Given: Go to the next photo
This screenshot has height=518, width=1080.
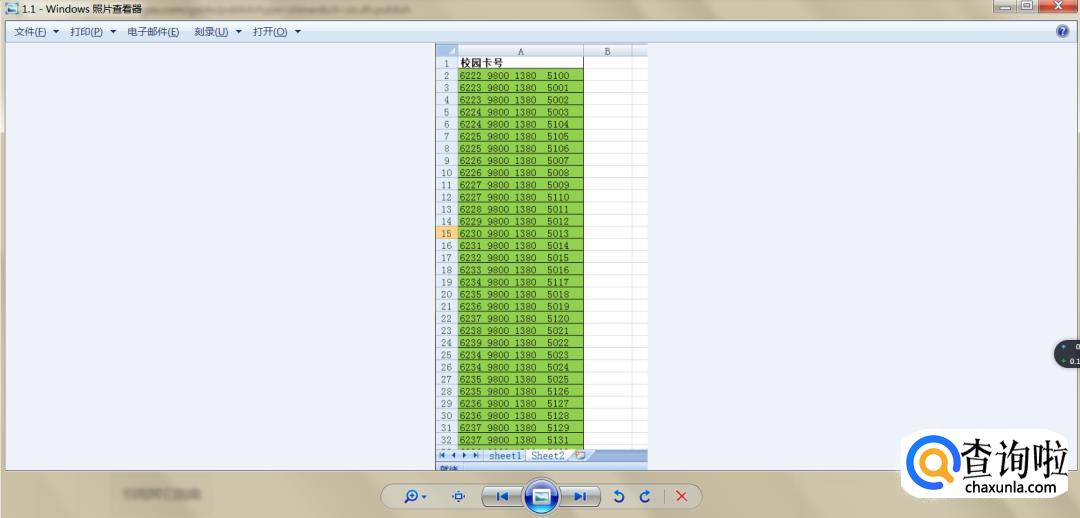Looking at the screenshot, I should click(x=580, y=496).
